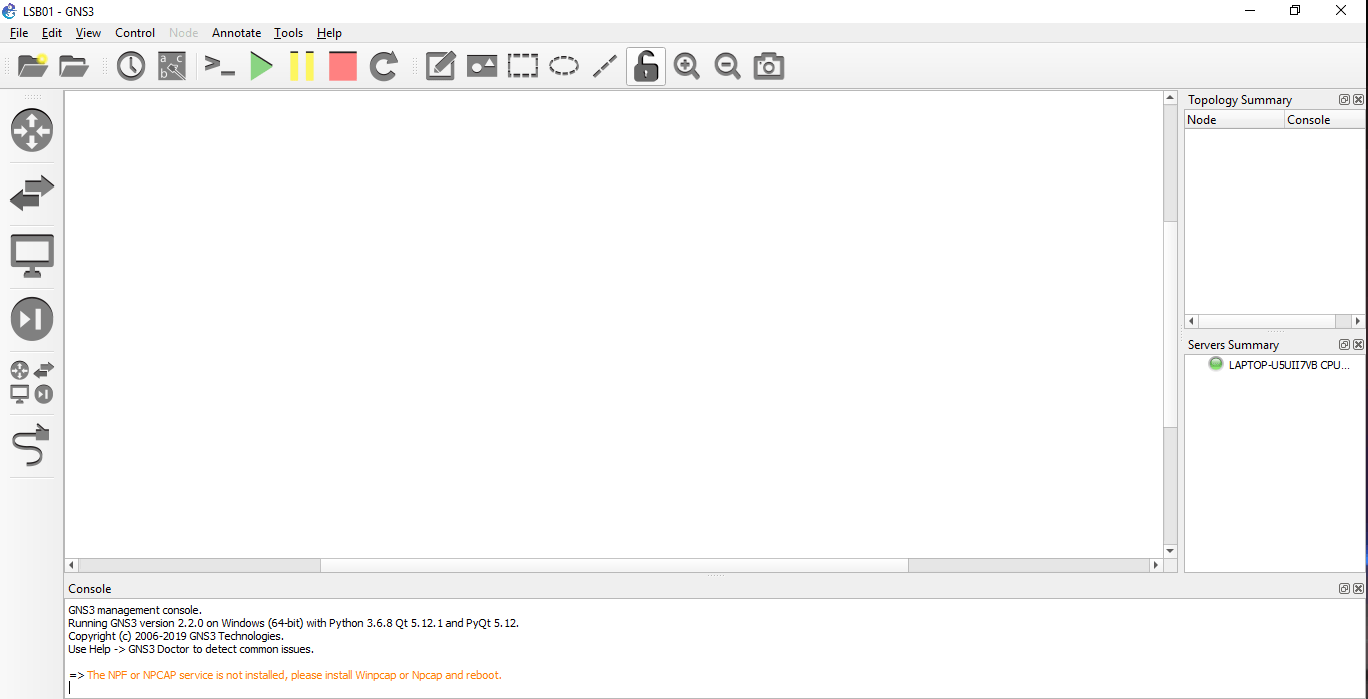
Task: Toggle show interface labels button
Action: coord(172,67)
